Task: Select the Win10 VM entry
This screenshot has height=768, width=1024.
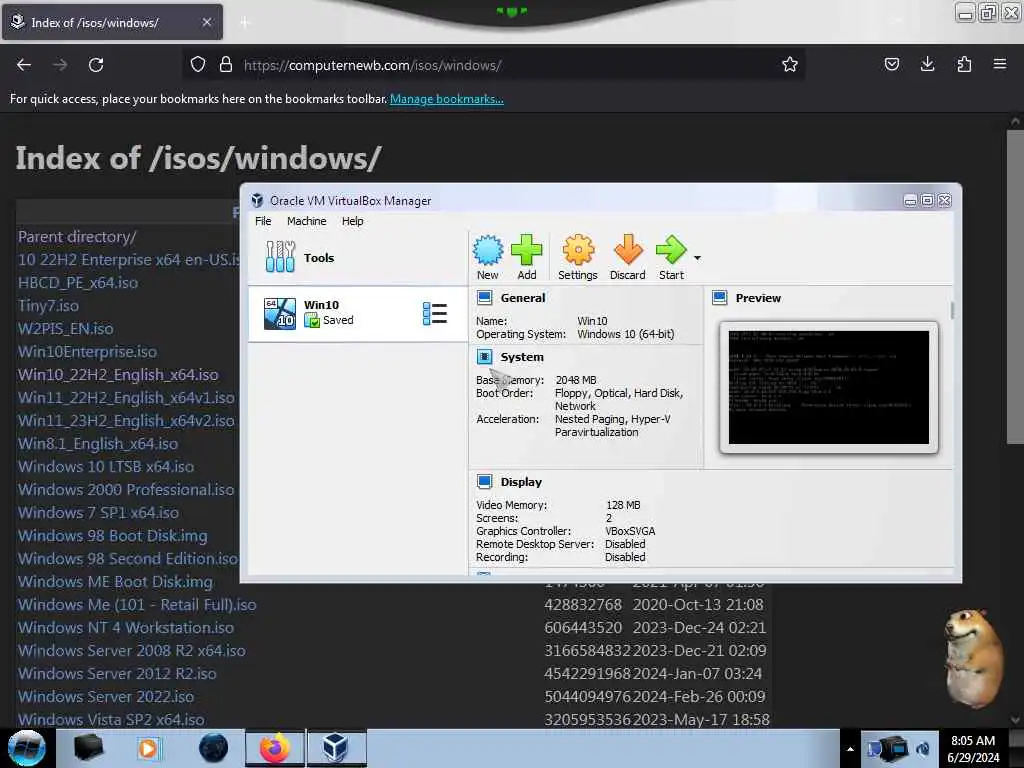Action: 357,313
